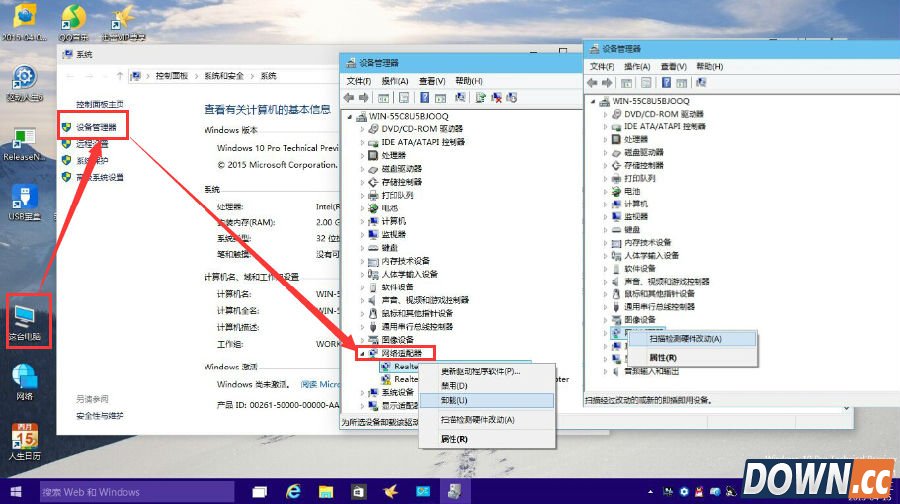Select 电池 in right Device Manager
This screenshot has width=900, height=504.
[x=632, y=191]
